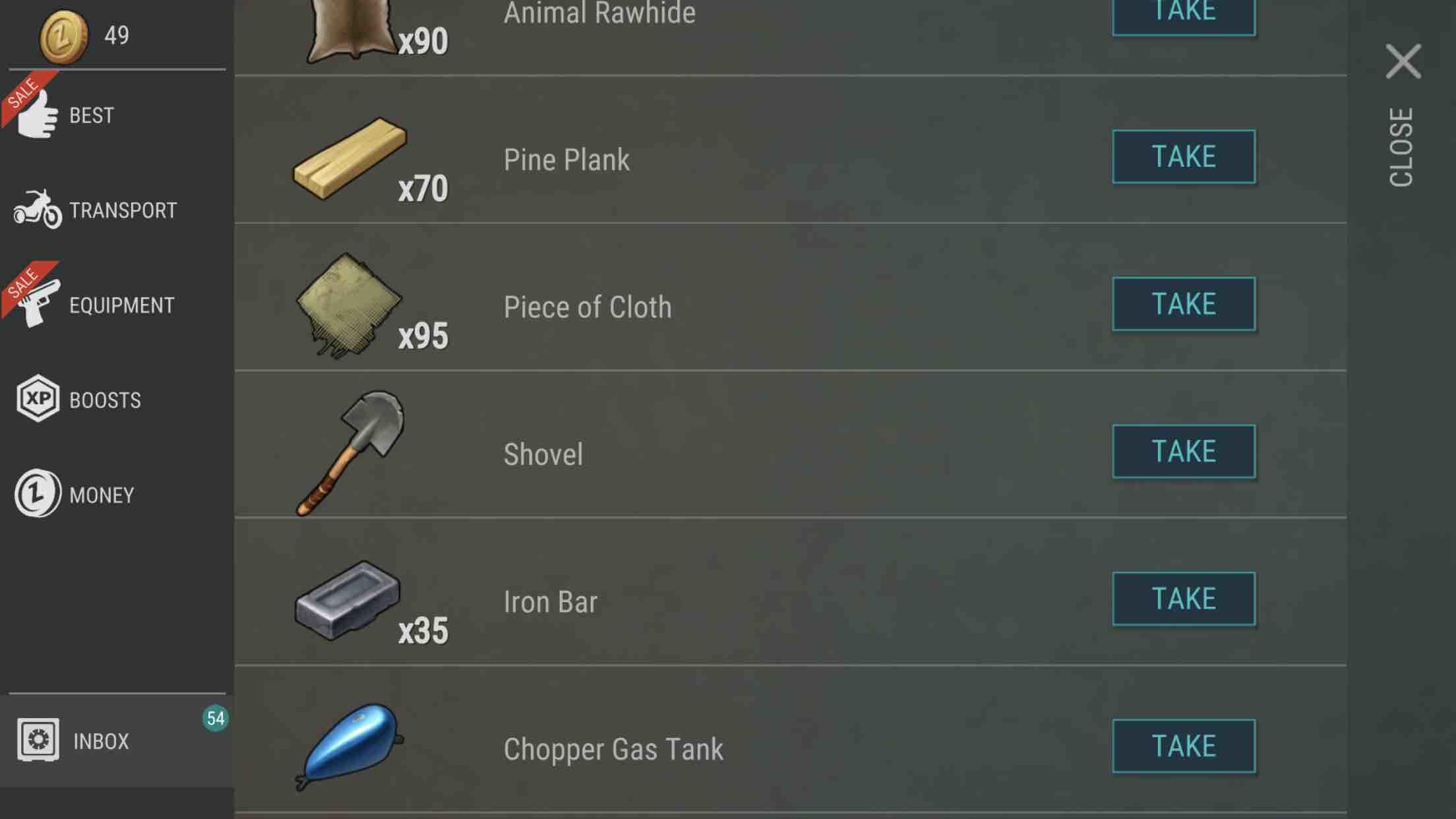The image size is (1456, 819).
Task: Take the Pine Plank reward
Action: (x=1184, y=157)
